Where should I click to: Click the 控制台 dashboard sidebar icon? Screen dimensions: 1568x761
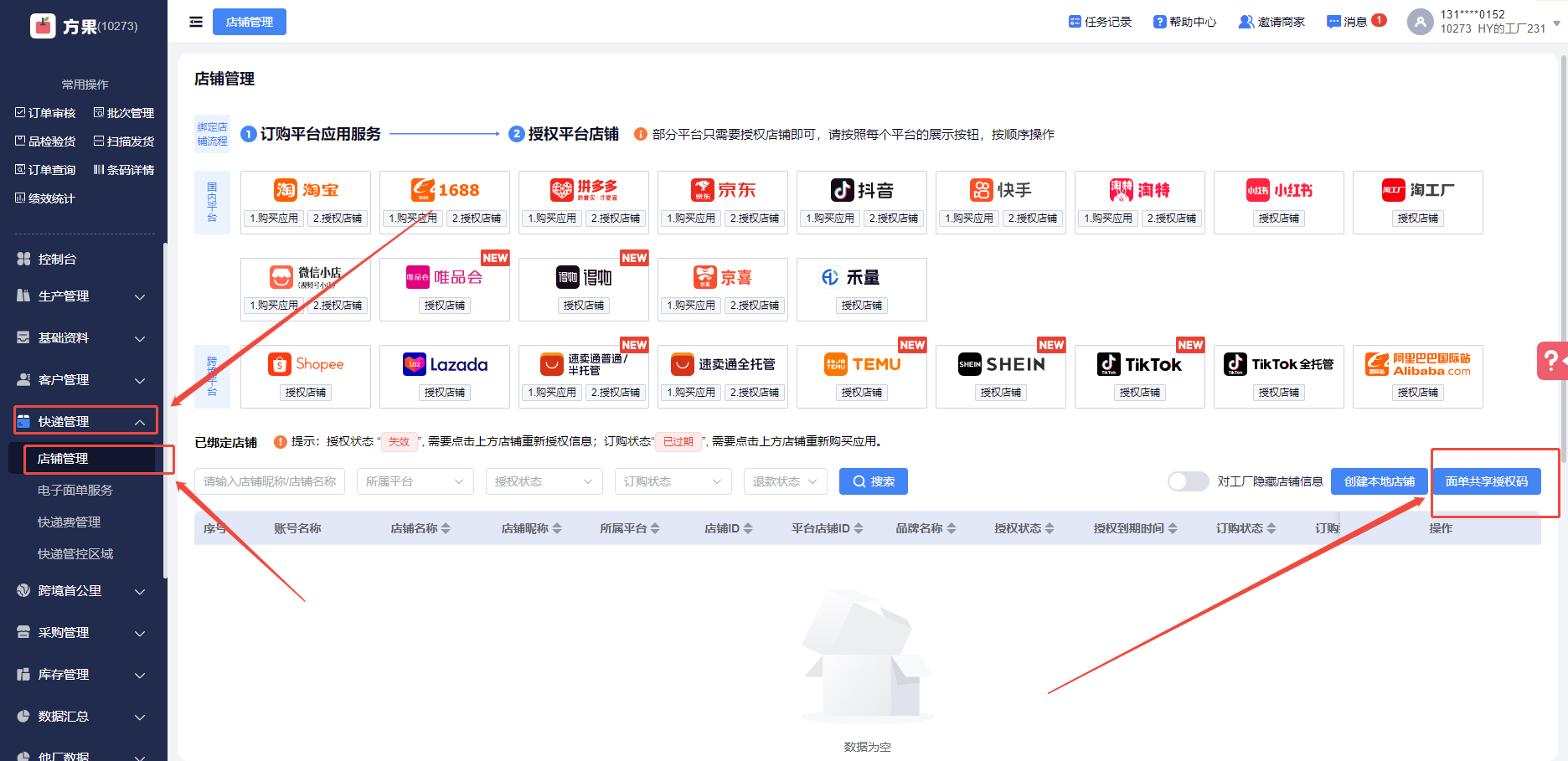point(23,259)
